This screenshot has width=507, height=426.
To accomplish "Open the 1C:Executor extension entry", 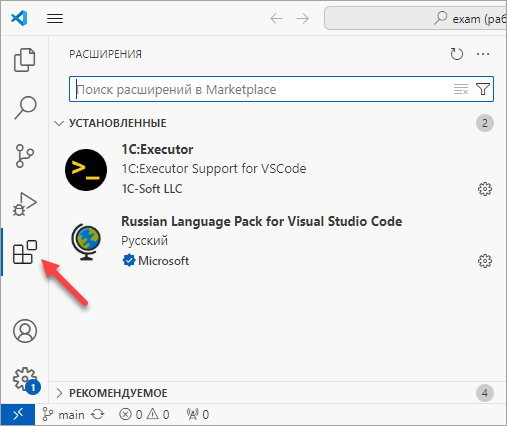I will [278, 169].
